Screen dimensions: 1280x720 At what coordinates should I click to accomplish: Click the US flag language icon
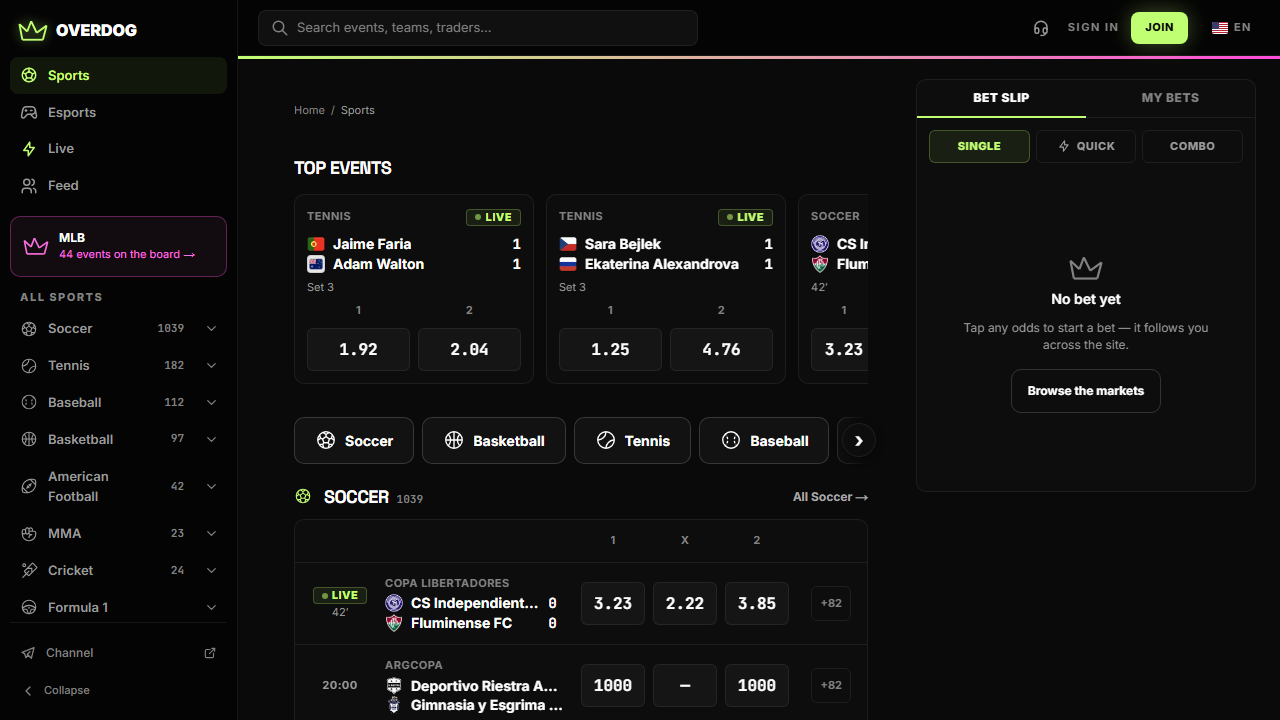pyautogui.click(x=1220, y=28)
